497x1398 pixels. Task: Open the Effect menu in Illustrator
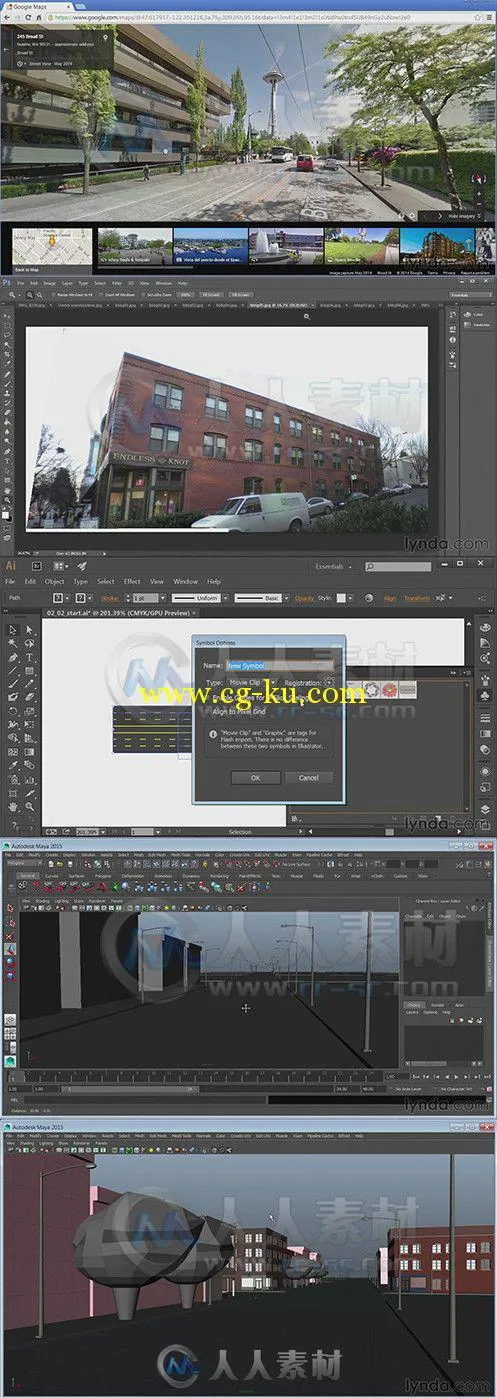tap(131, 581)
